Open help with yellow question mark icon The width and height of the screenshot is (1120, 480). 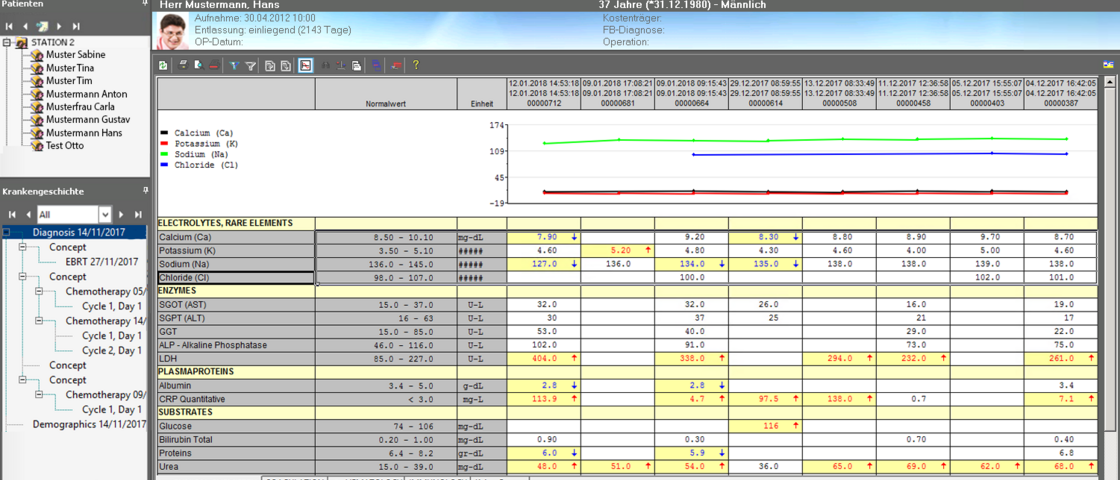point(416,65)
